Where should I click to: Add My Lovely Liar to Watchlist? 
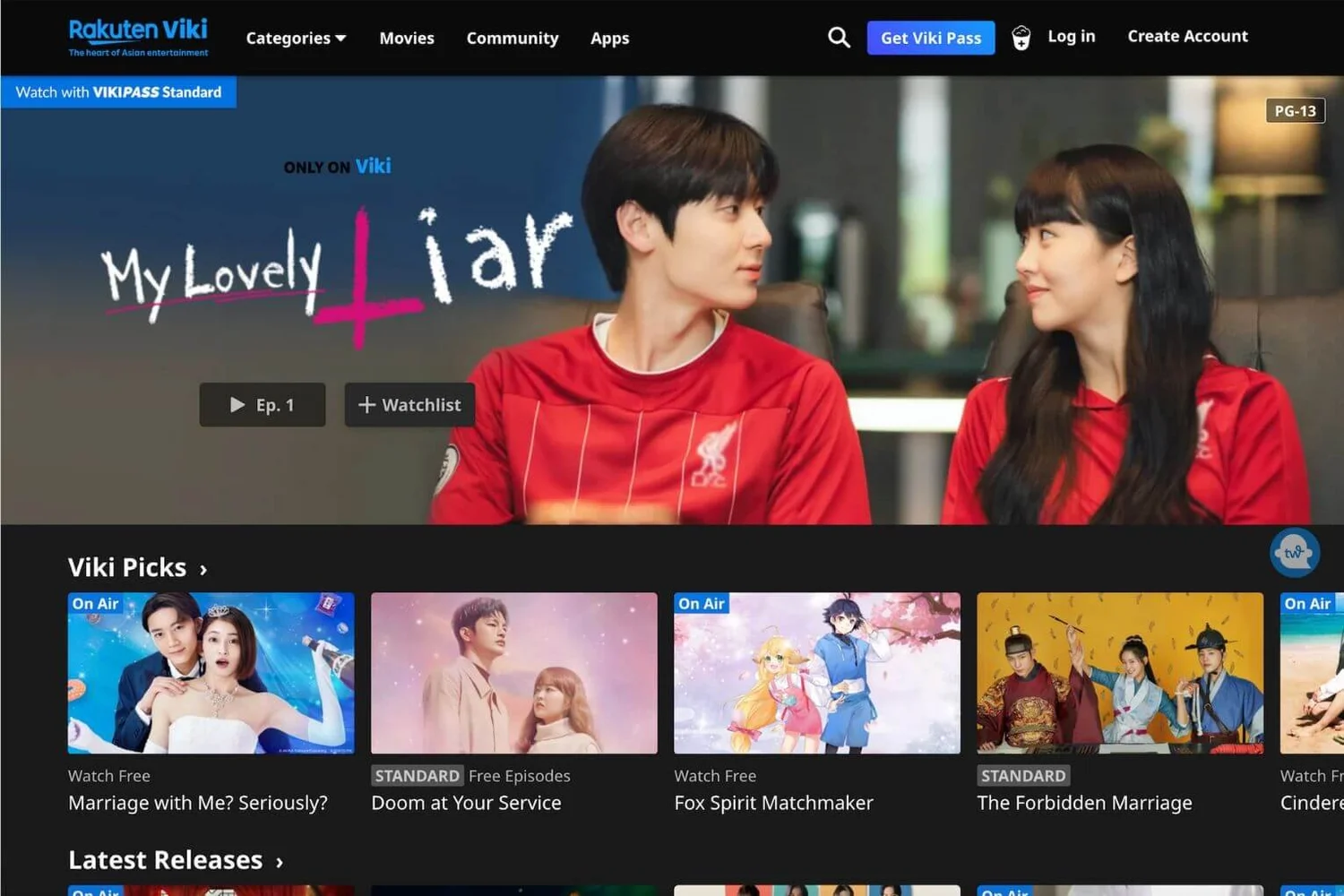(409, 405)
